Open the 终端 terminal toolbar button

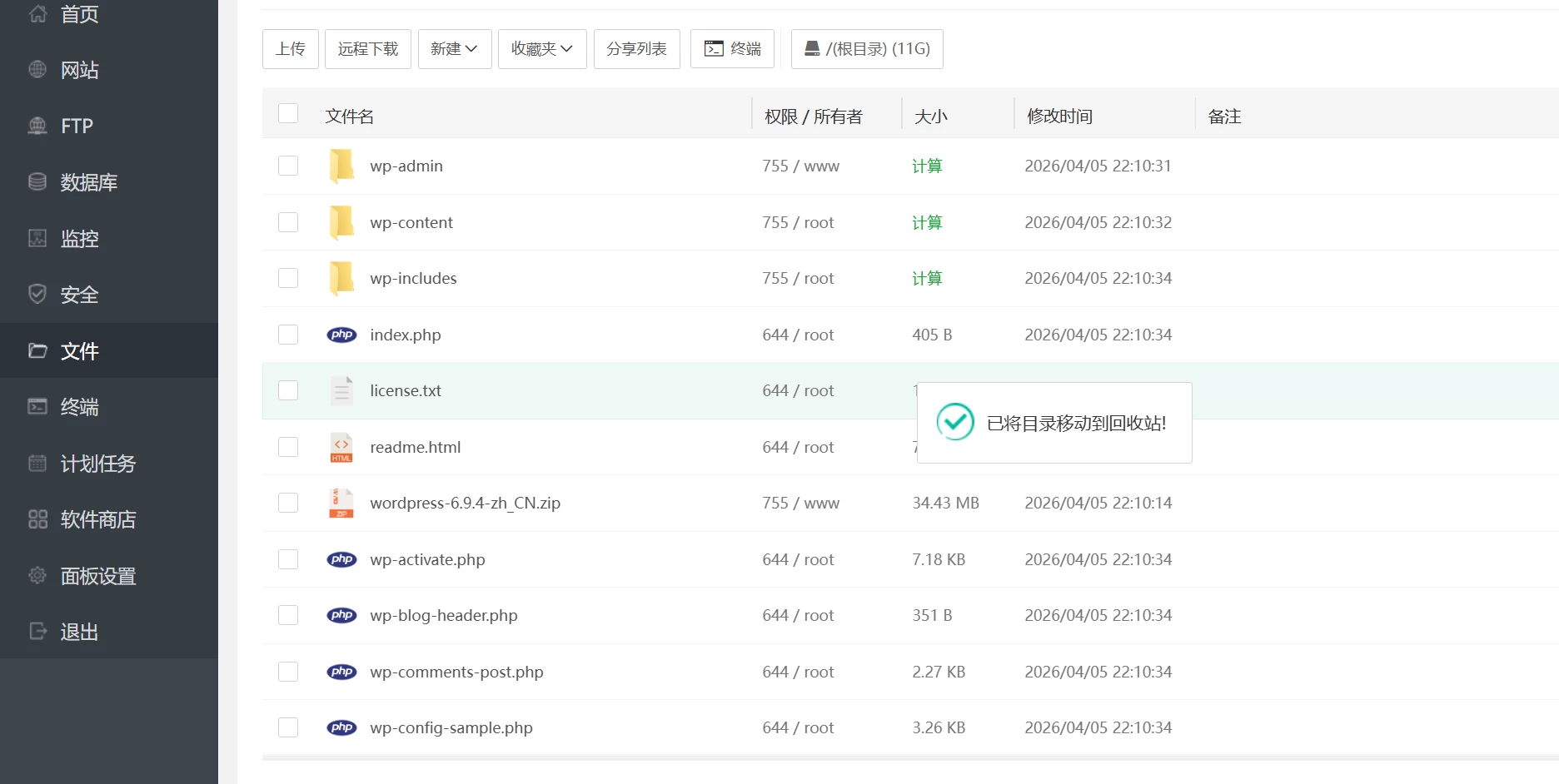732,49
